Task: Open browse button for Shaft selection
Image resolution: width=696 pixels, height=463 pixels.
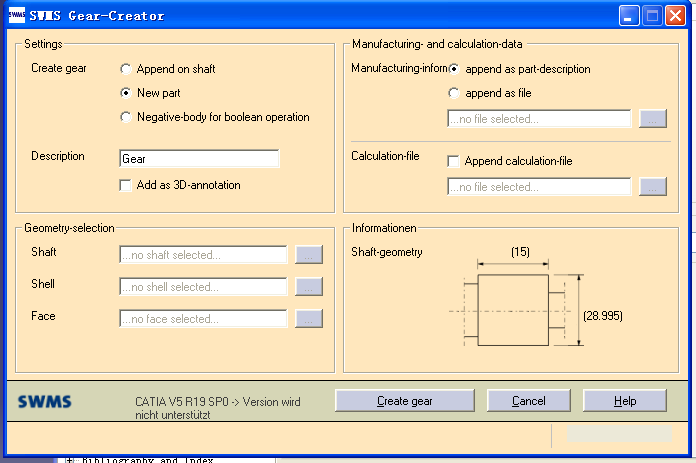Action: click(309, 254)
